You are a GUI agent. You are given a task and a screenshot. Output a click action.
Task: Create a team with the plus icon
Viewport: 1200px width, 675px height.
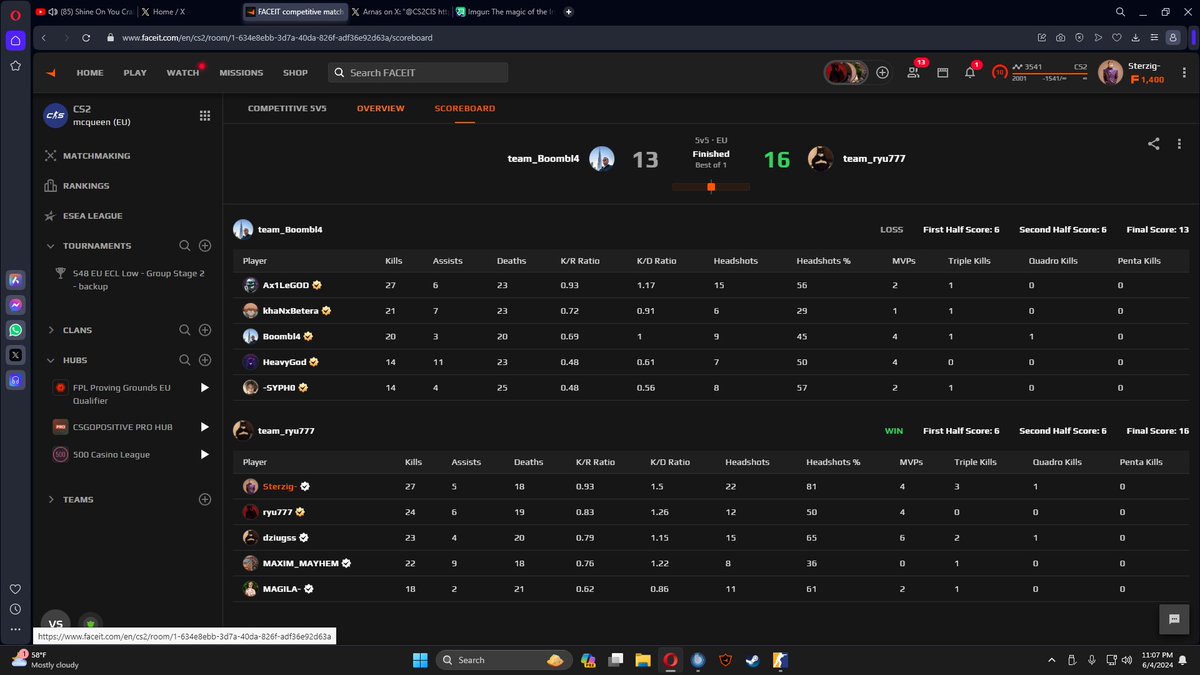pyautogui.click(x=205, y=499)
